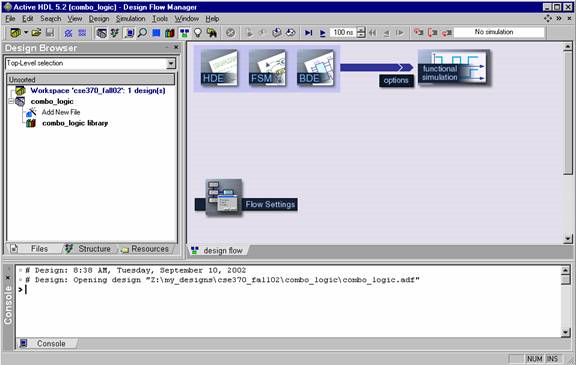Close the Design Browser panel
This screenshot has width=576, height=365.
[176, 47]
